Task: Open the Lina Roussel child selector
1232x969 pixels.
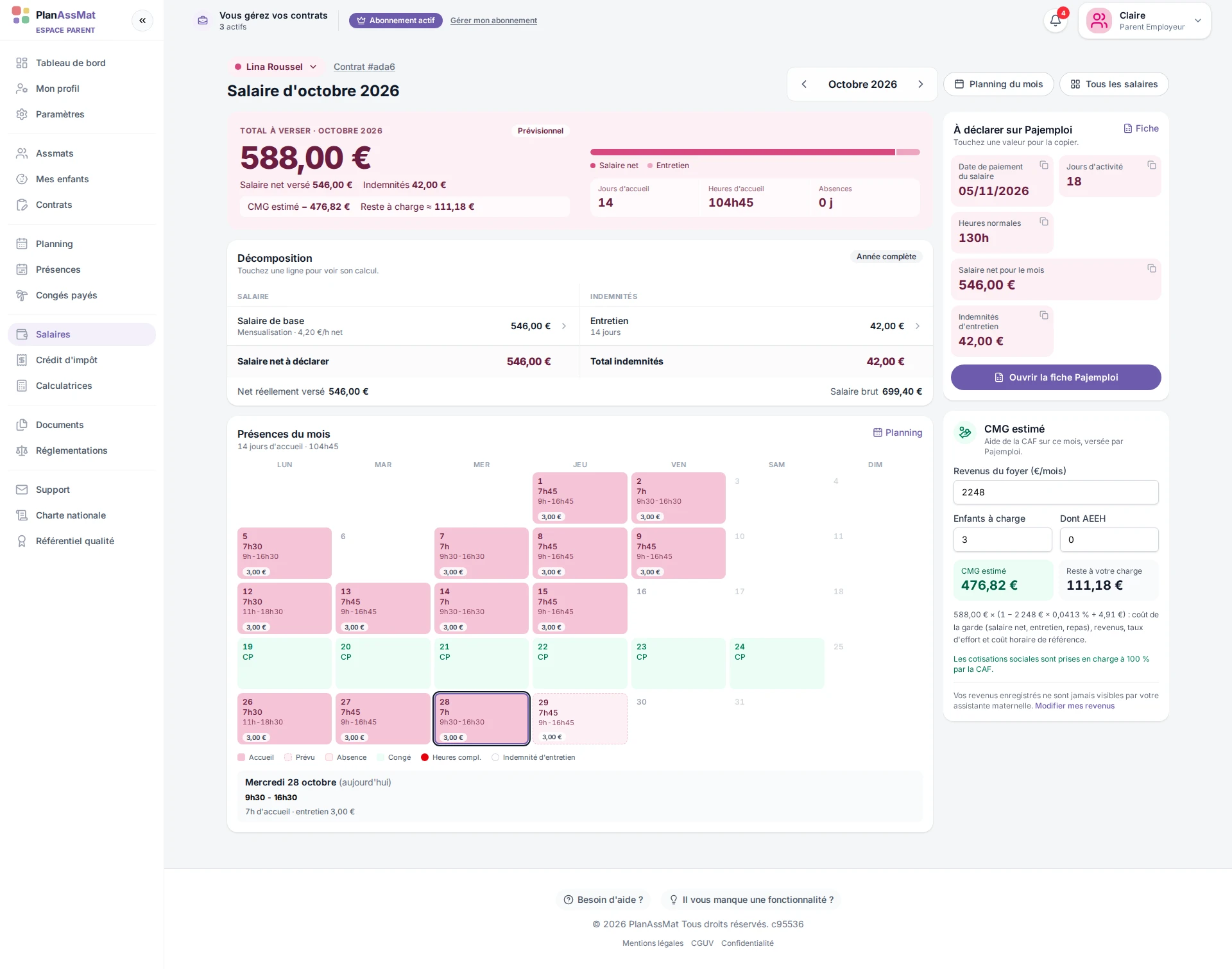Action: pos(275,67)
